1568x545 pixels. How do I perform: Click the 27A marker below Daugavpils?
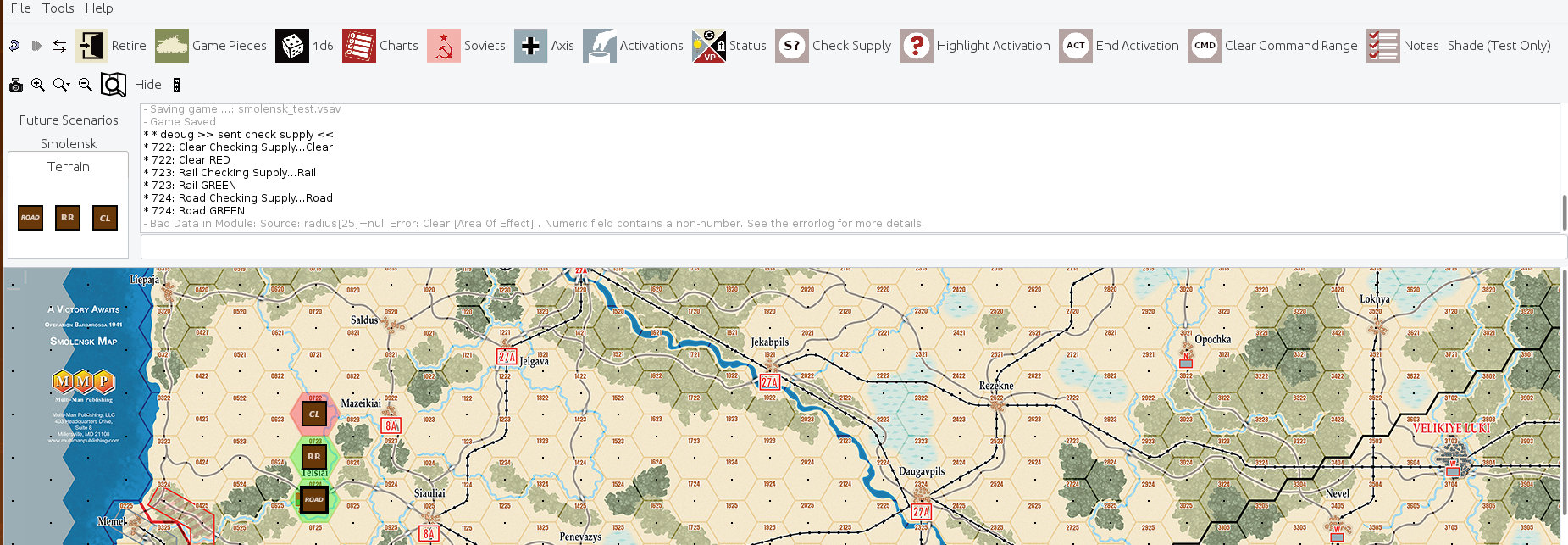(x=921, y=512)
